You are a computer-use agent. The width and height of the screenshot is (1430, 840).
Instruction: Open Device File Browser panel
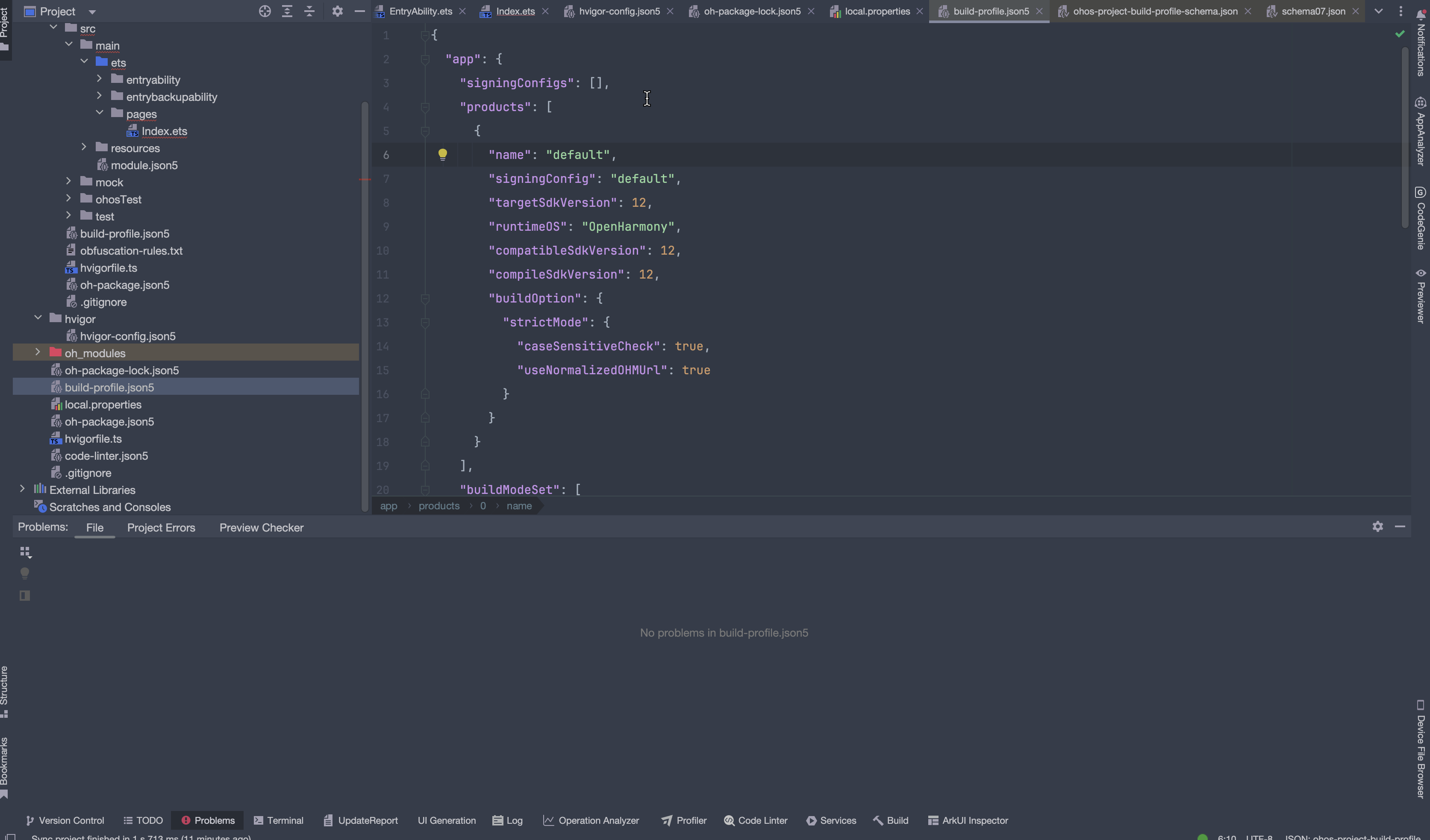click(1420, 750)
